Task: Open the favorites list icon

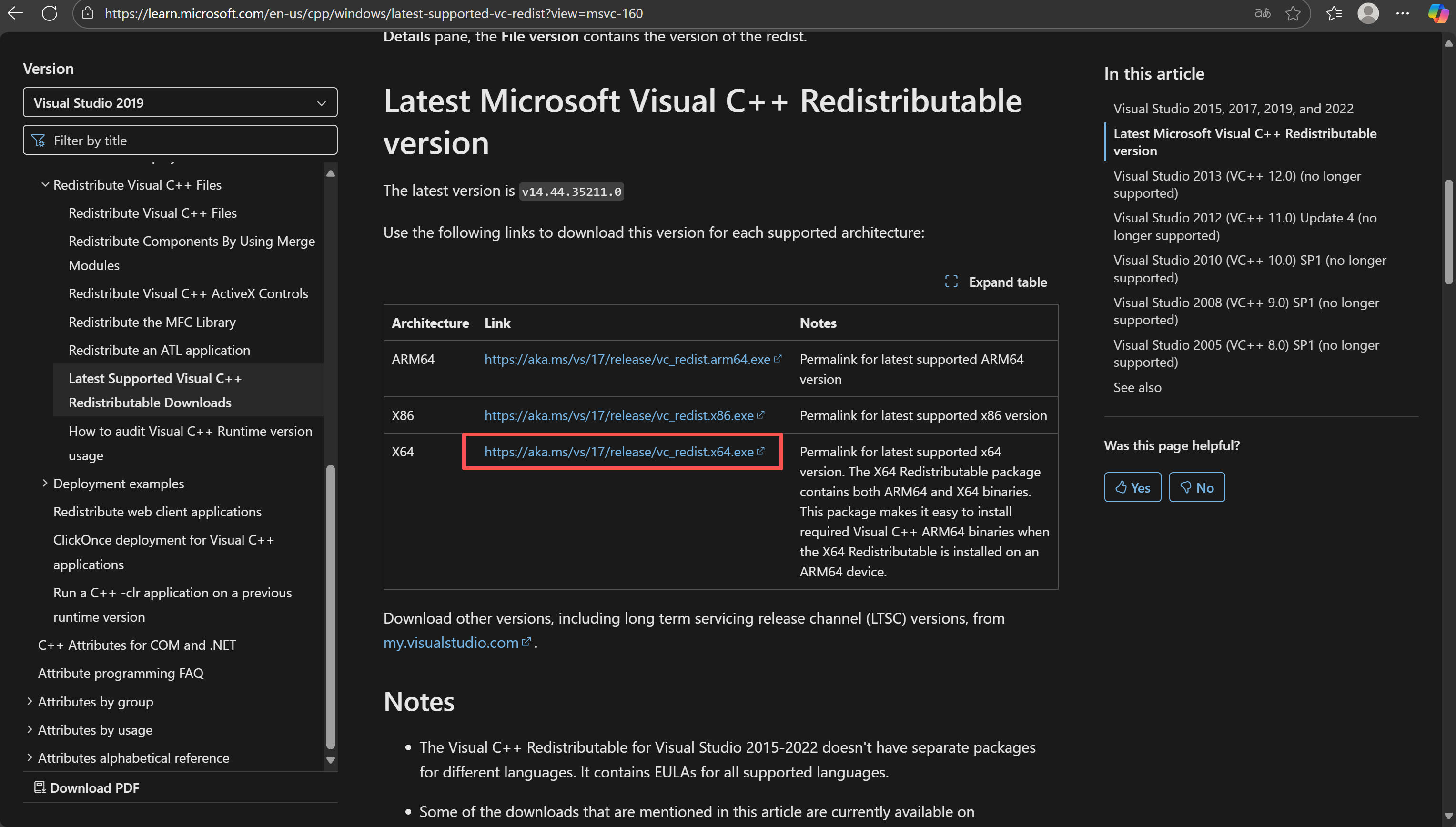Action: 1333,13
